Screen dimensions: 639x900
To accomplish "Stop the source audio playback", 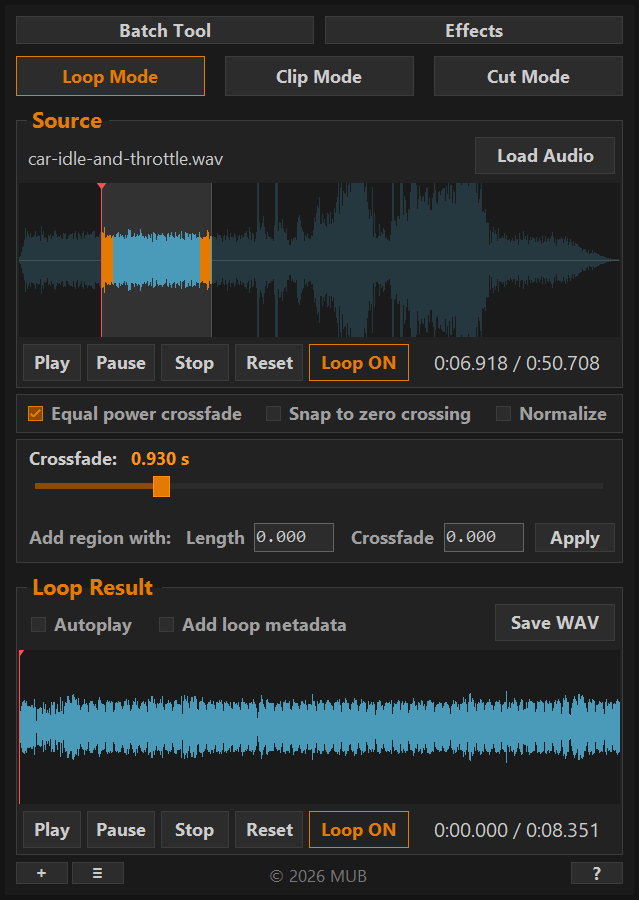I will 195,363.
